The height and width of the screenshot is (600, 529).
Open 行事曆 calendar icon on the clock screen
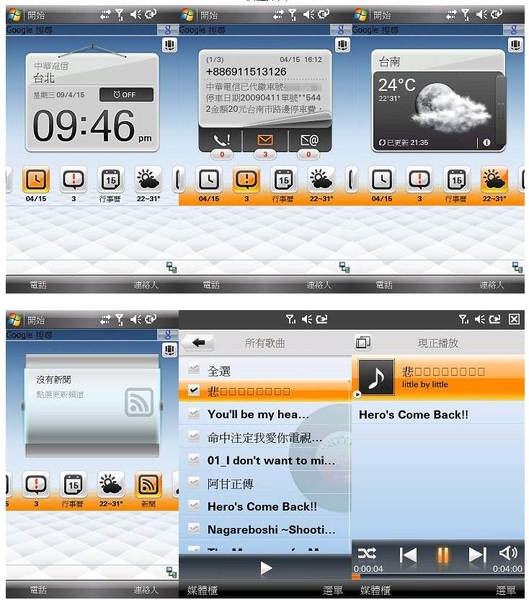point(111,180)
